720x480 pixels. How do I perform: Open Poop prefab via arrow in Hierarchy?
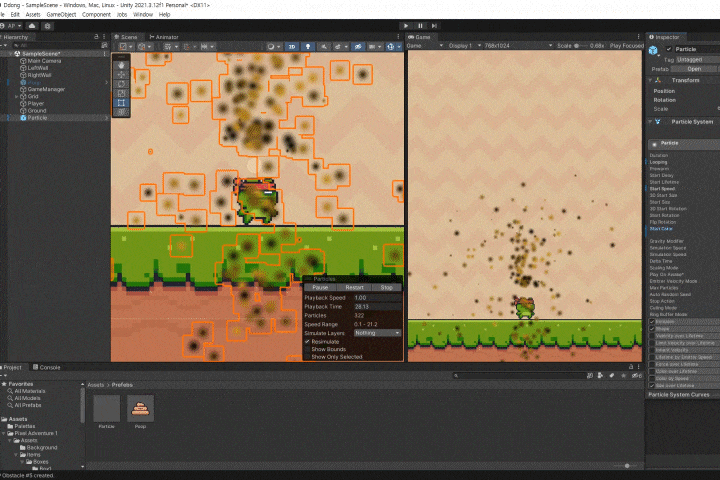point(107,82)
